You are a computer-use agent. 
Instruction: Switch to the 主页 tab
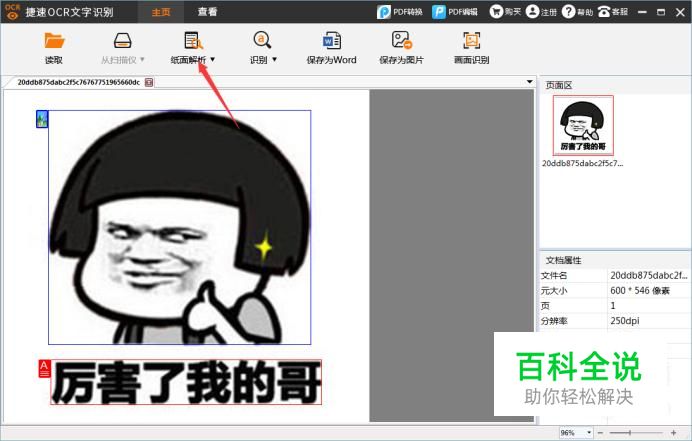(x=161, y=12)
